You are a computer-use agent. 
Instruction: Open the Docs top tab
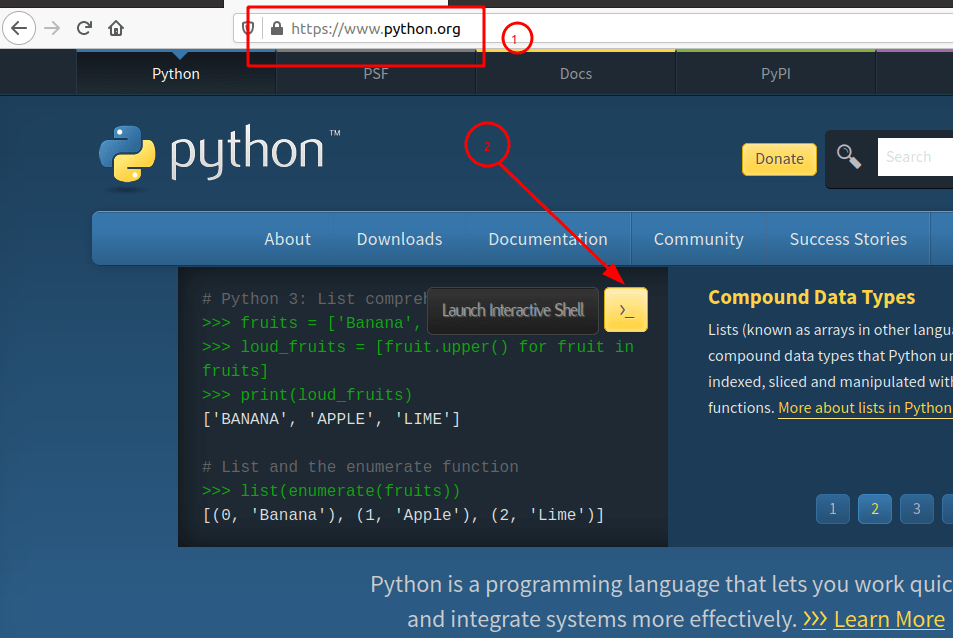[x=576, y=74]
